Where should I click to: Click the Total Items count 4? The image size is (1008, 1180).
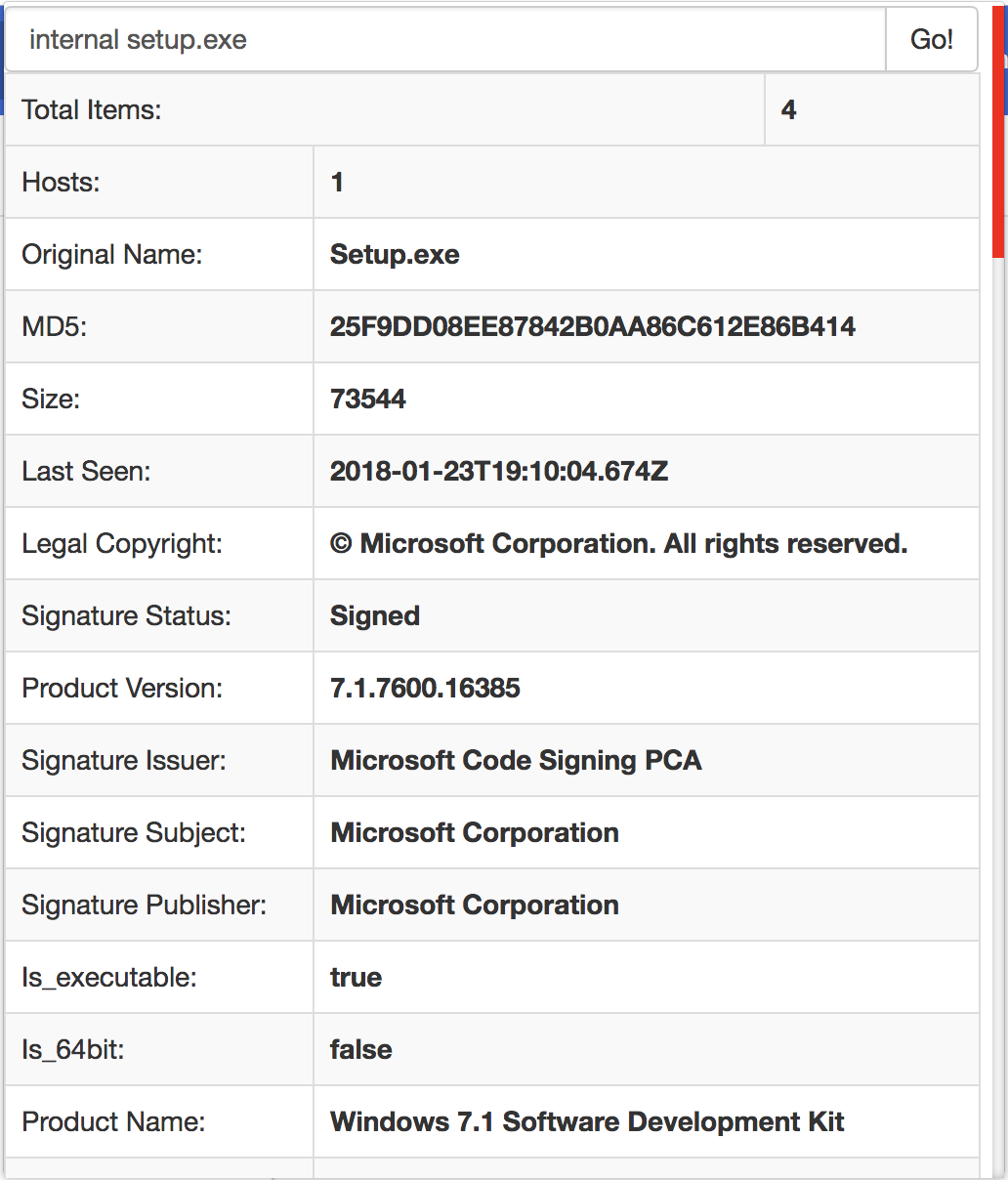789,109
